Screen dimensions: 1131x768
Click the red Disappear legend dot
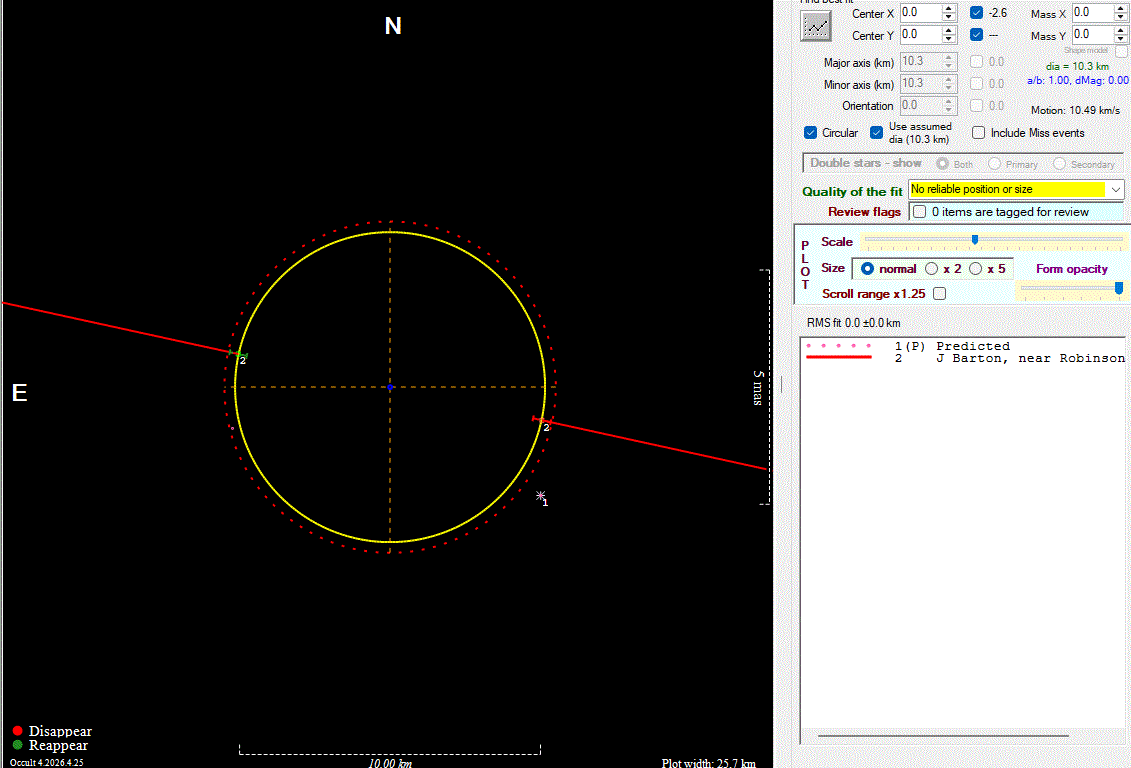tap(18, 731)
